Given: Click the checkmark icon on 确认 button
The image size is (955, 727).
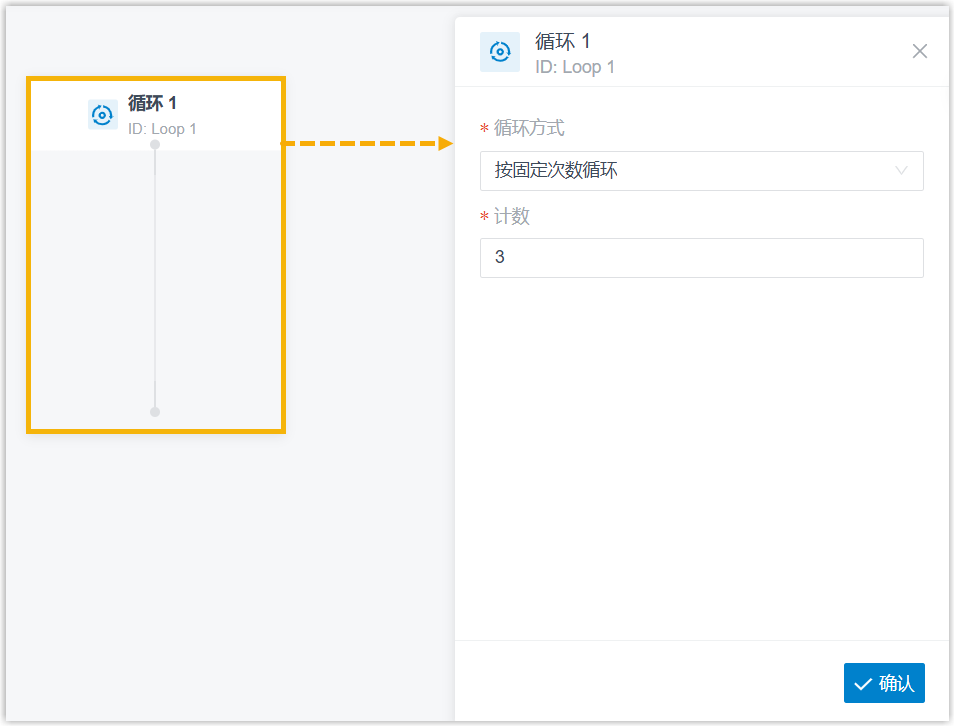Looking at the screenshot, I should click(863, 684).
